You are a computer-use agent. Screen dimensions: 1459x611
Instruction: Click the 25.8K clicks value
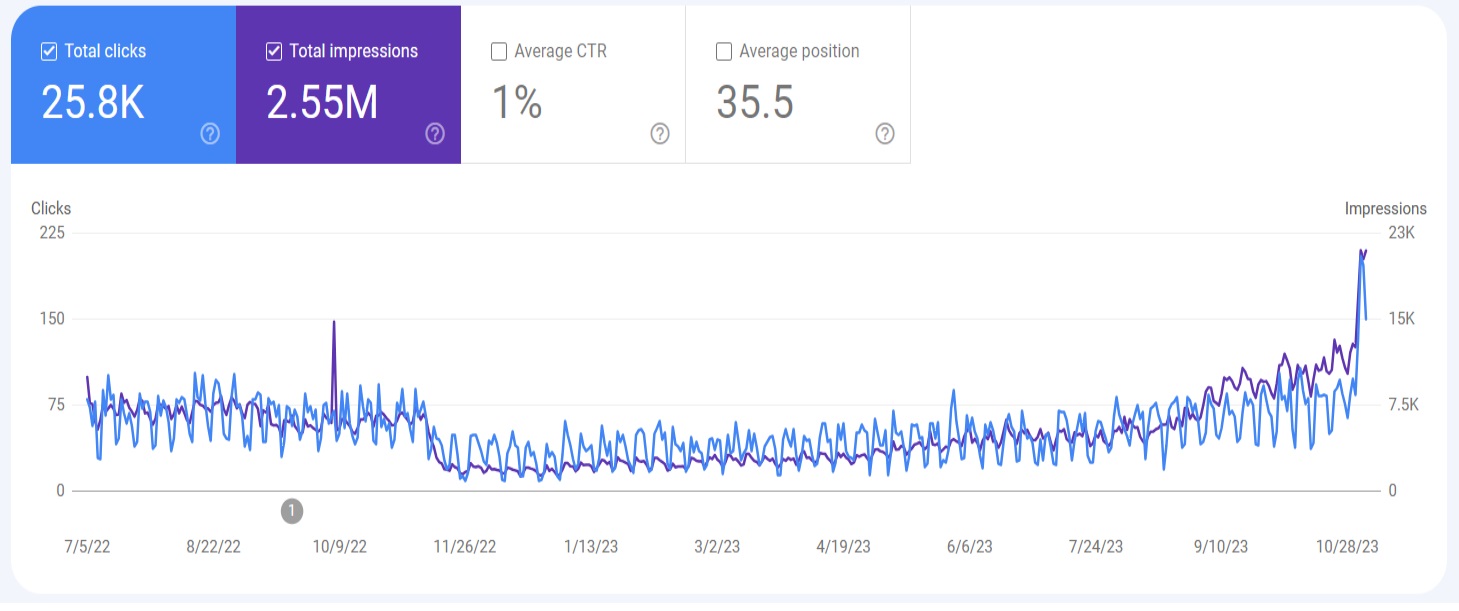point(94,100)
